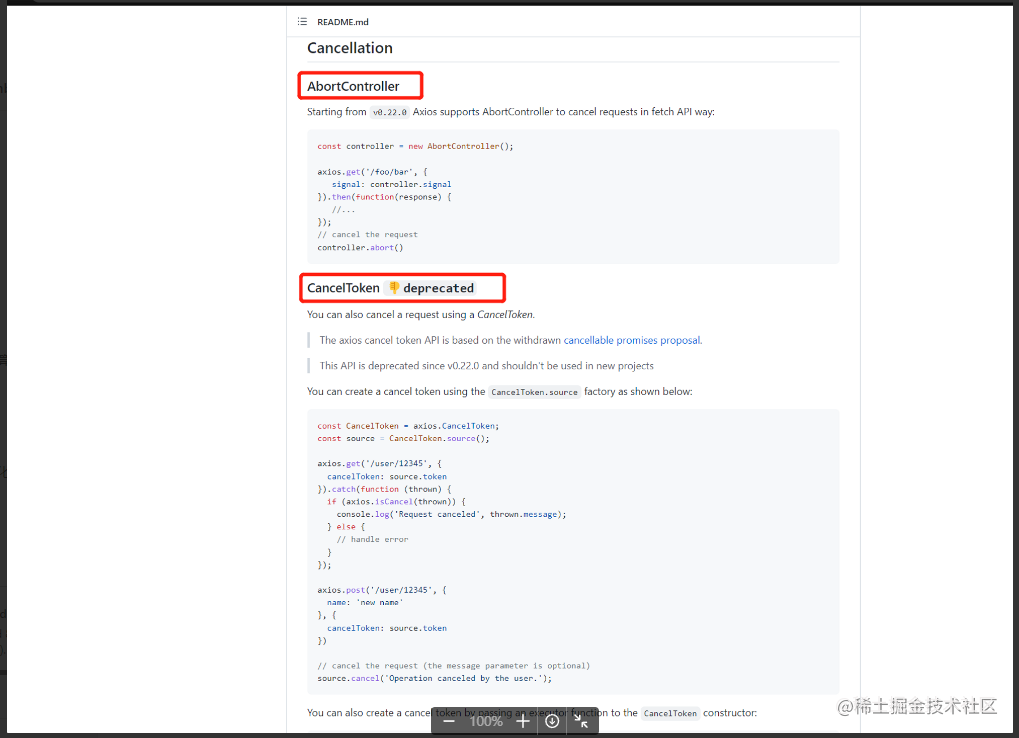The image size is (1019, 738).
Task: Click the axios.post('/user/12345' line
Action: [381, 590]
